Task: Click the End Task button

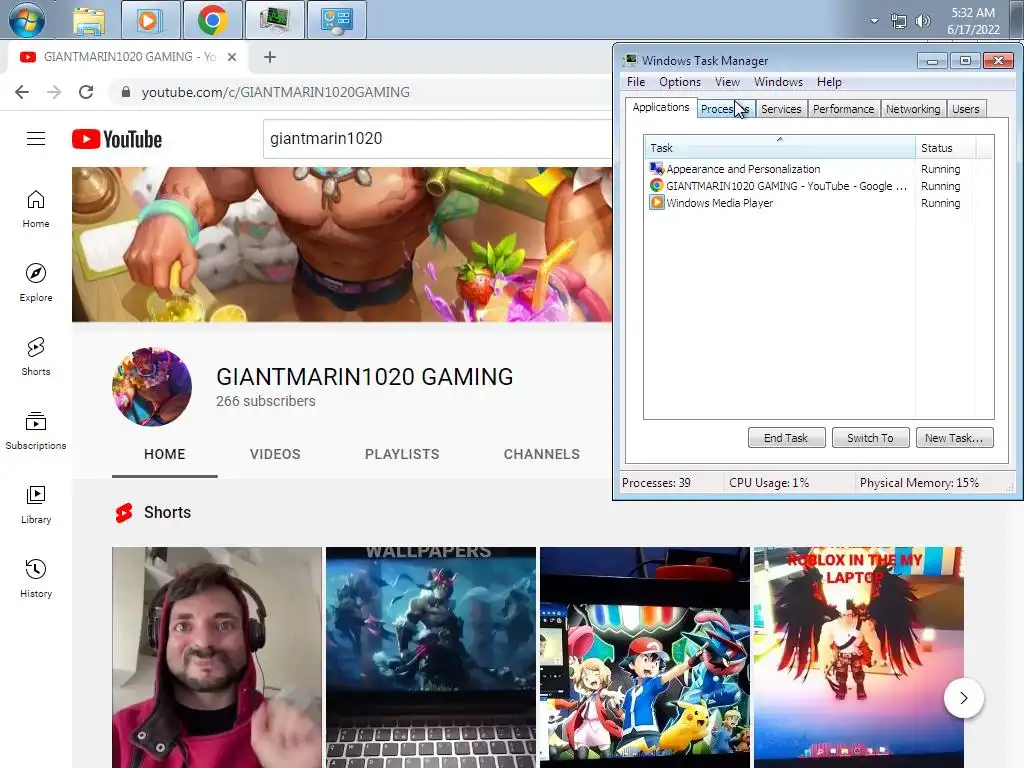Action: point(786,438)
